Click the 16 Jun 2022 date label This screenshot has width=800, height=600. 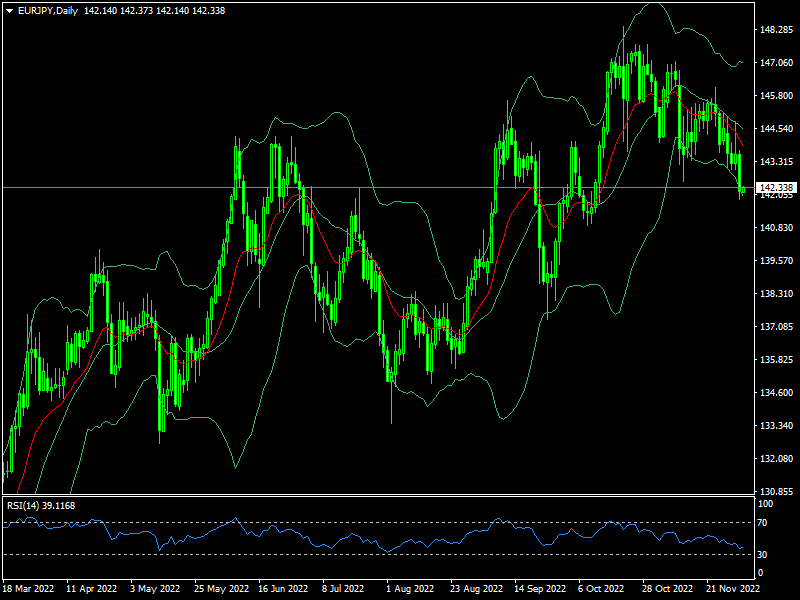[x=283, y=588]
